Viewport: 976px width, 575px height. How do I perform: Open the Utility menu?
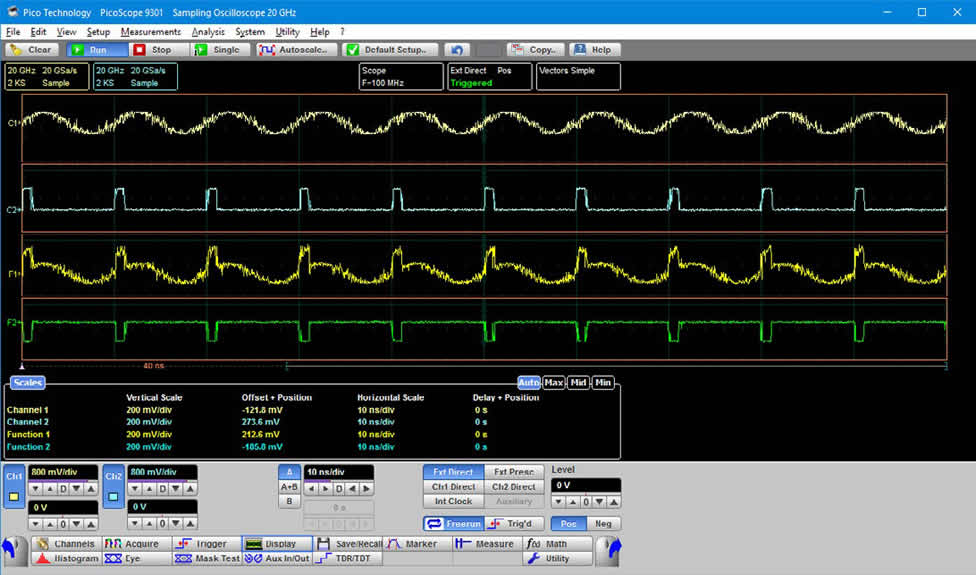coord(288,32)
